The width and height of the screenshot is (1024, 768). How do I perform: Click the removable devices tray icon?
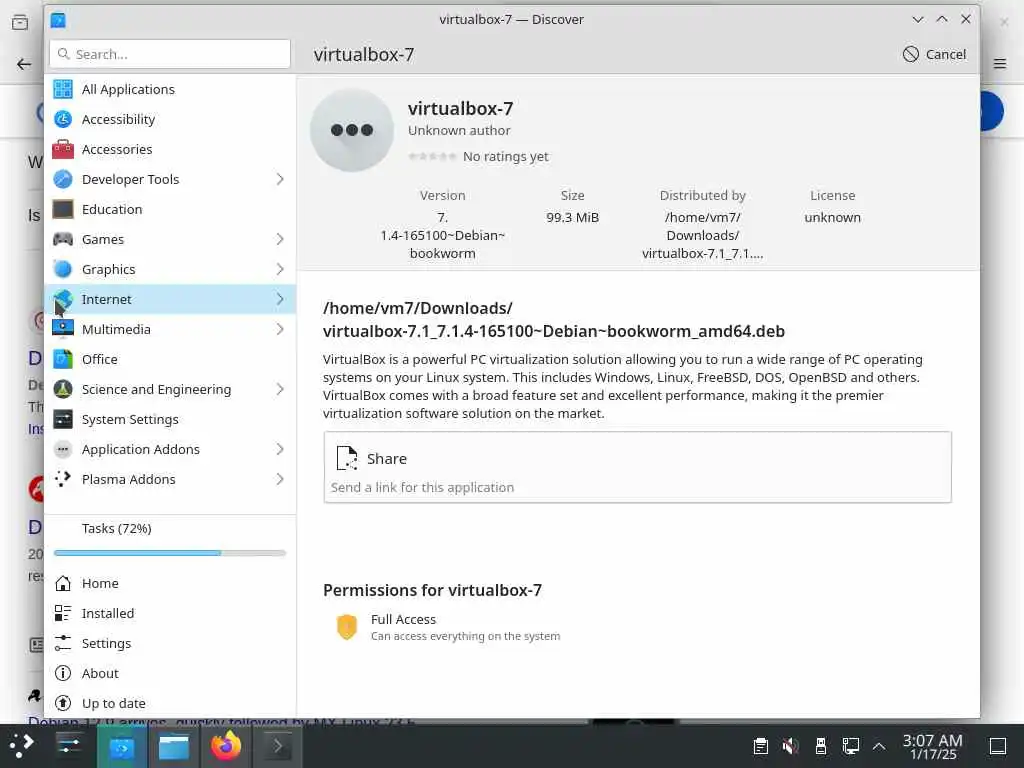pos(821,746)
